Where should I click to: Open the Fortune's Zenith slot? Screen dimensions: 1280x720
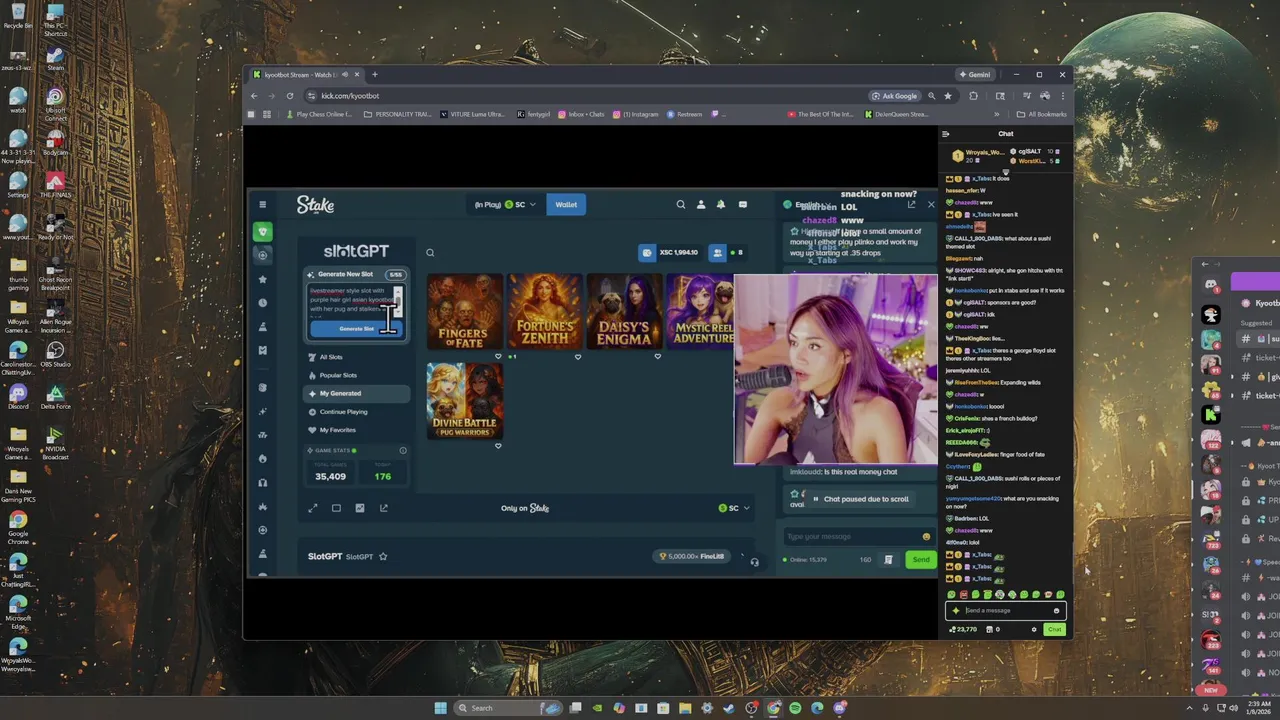544,312
